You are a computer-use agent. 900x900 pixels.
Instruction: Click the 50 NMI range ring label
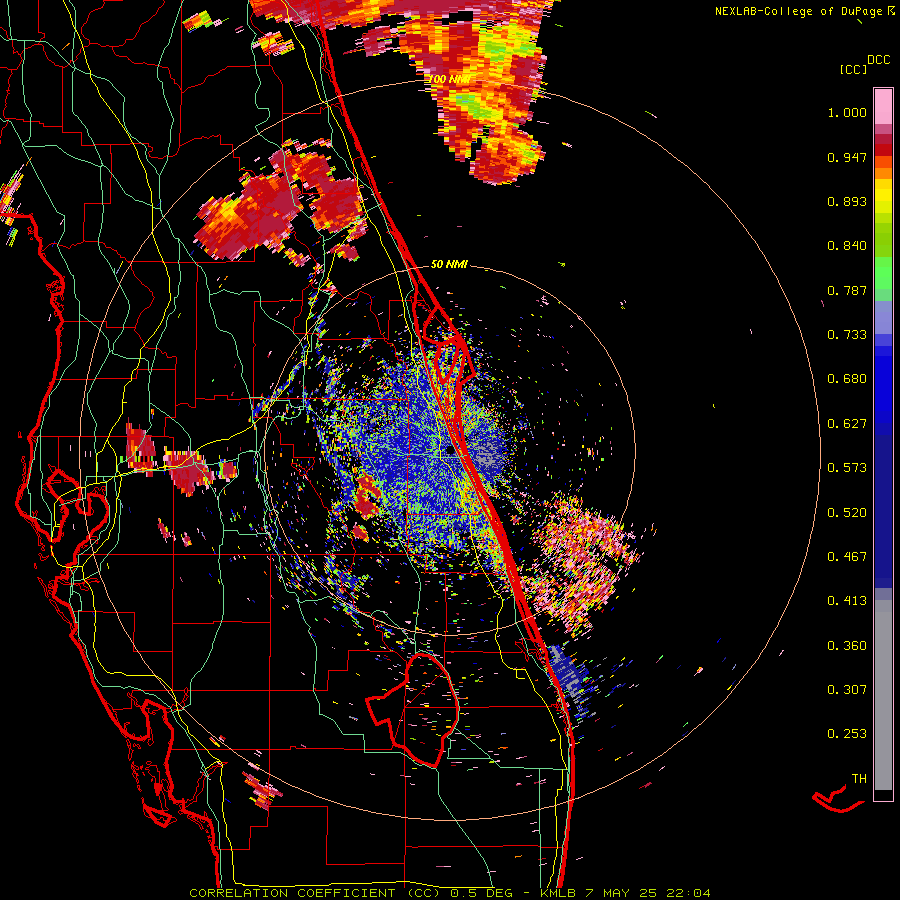pyautogui.click(x=449, y=264)
